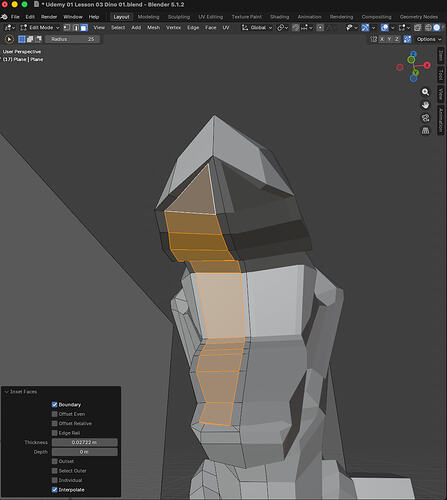Adjust the Depth value field
The height and width of the screenshot is (500, 447).
(85, 452)
